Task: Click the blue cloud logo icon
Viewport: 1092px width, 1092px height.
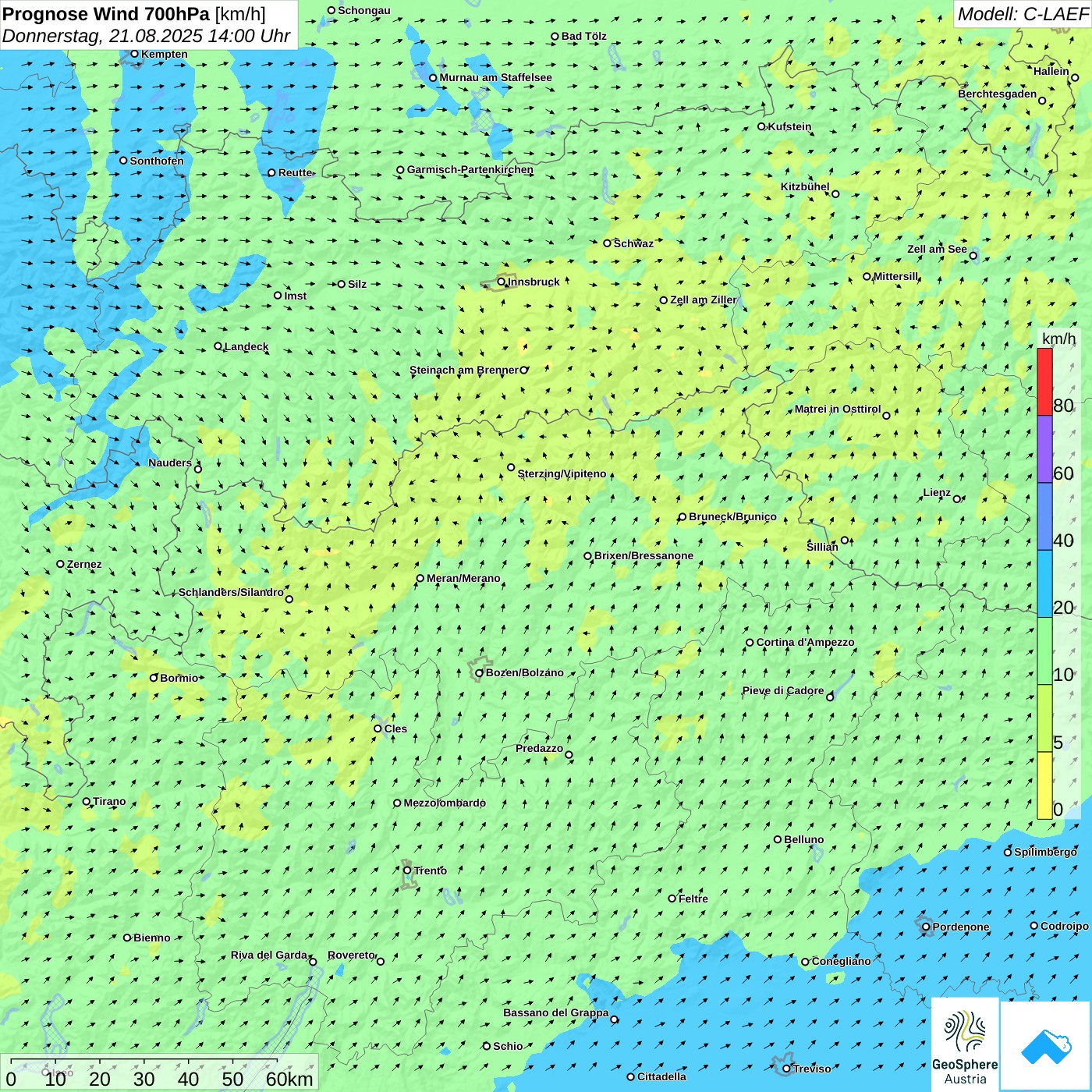Action: (x=1045, y=1046)
